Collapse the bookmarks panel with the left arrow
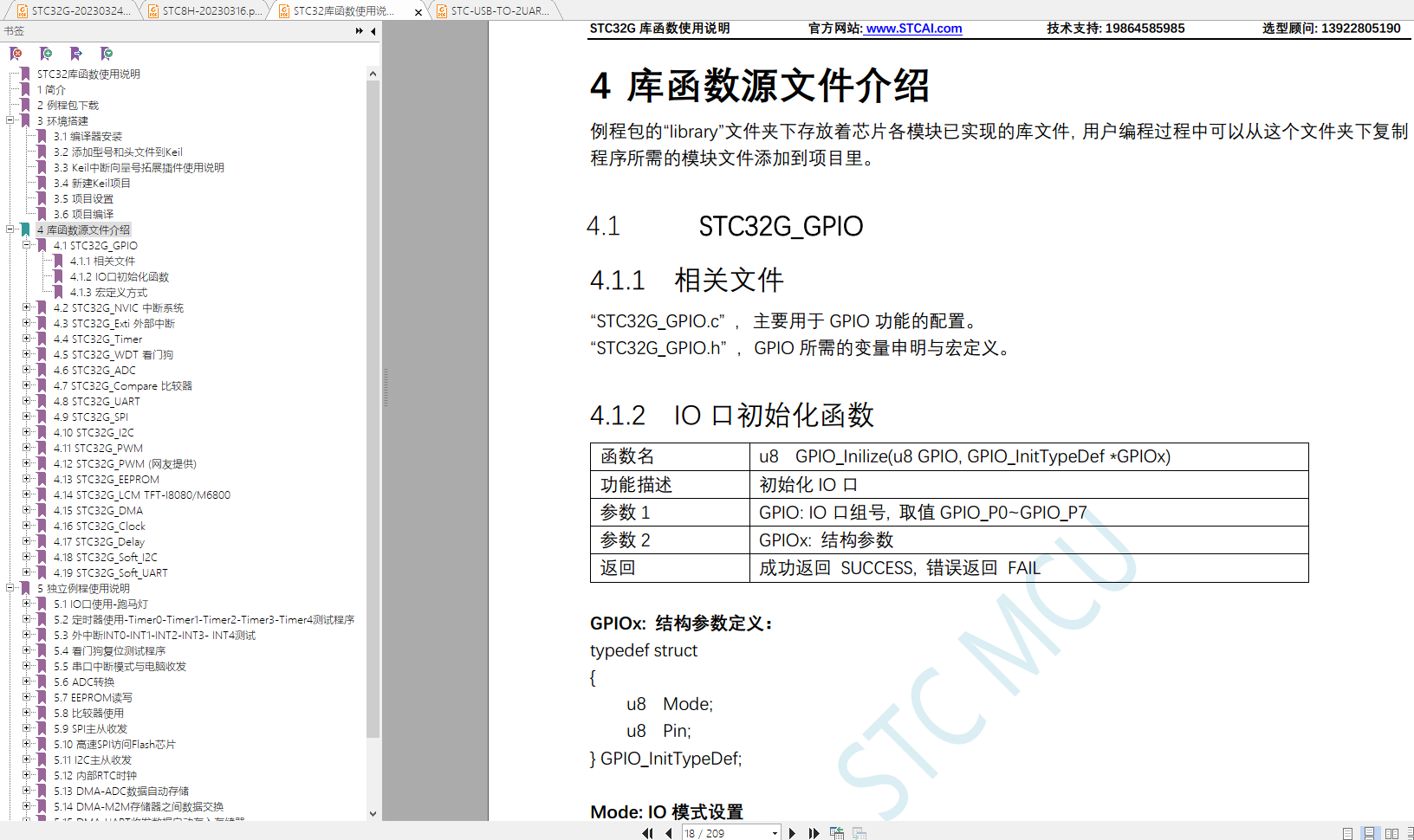This screenshot has width=1414, height=840. [x=373, y=31]
